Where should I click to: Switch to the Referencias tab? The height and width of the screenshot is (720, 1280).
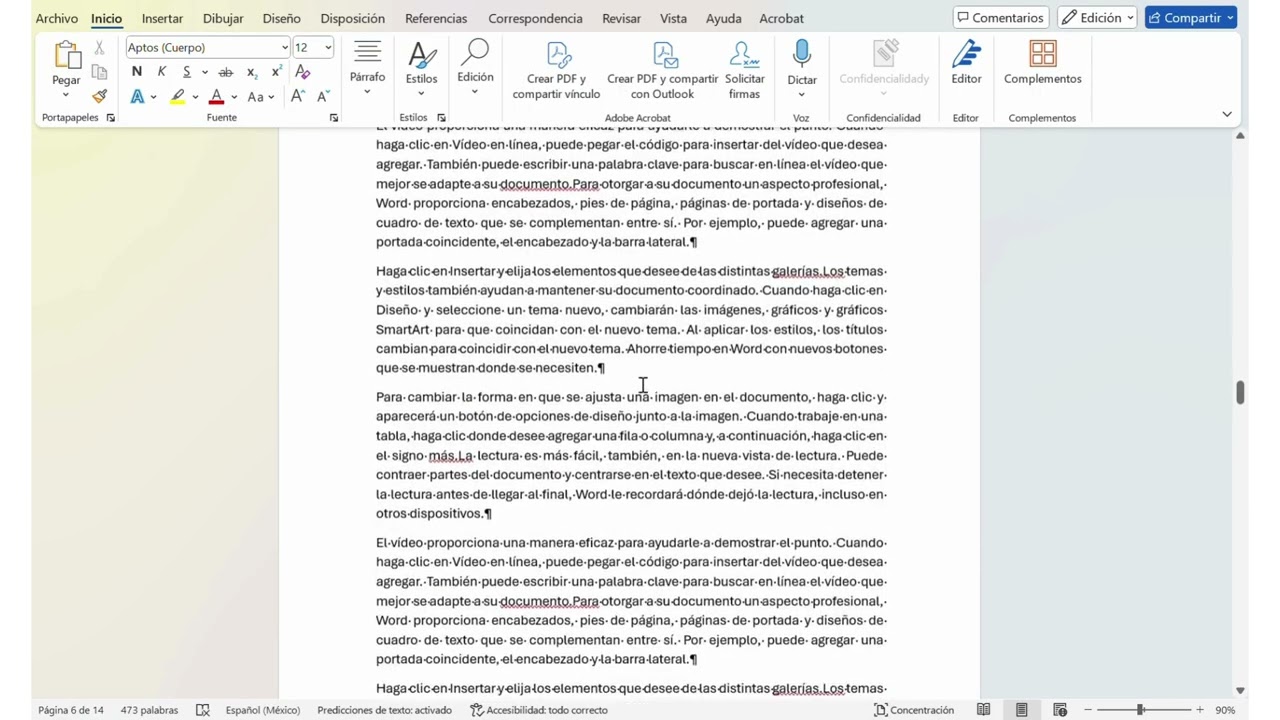[436, 18]
